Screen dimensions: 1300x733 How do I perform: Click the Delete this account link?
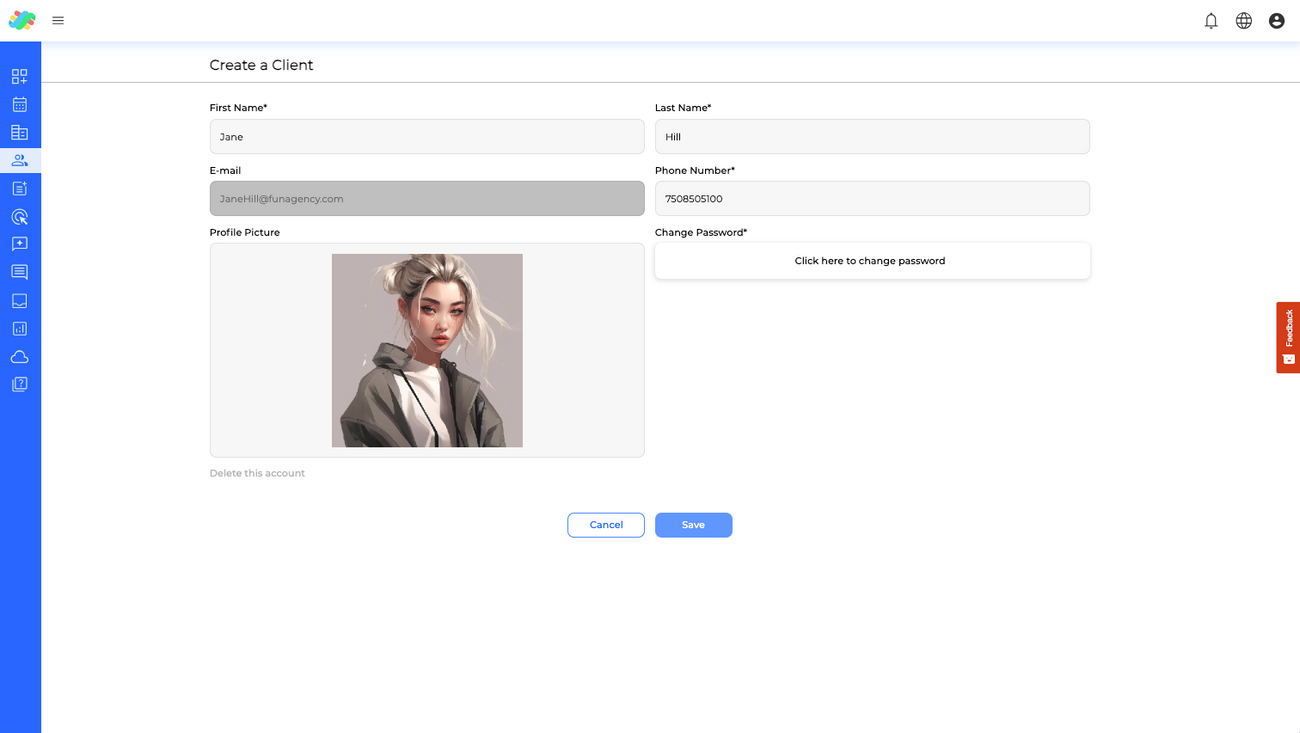click(x=257, y=473)
